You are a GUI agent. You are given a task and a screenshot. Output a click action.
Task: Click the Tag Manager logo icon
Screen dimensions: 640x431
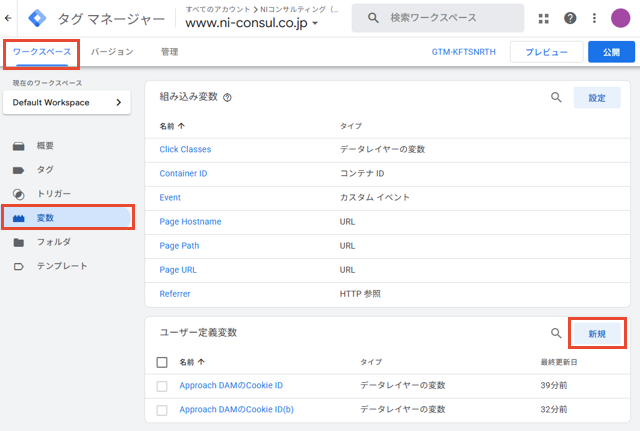(37, 18)
